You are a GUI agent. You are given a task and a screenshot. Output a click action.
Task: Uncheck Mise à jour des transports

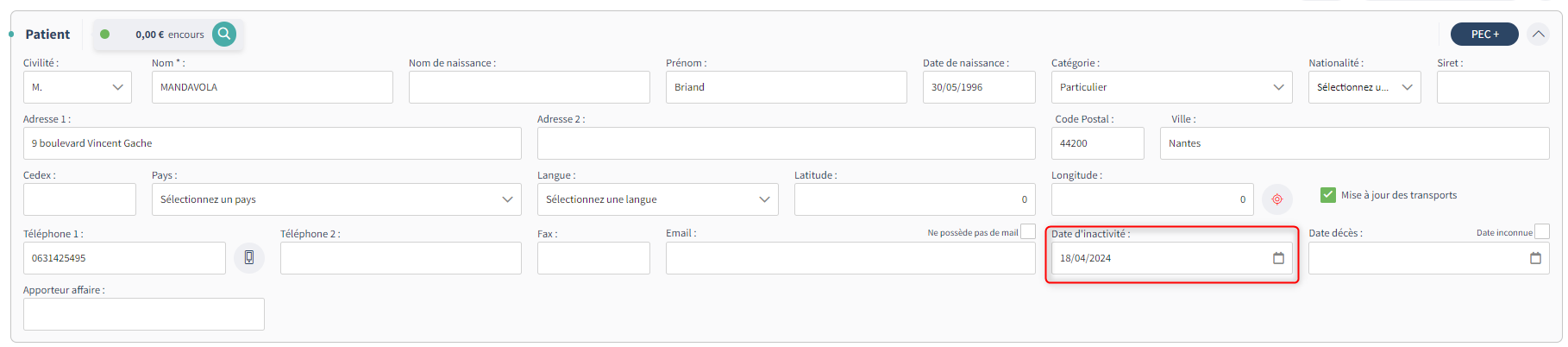point(1328,195)
